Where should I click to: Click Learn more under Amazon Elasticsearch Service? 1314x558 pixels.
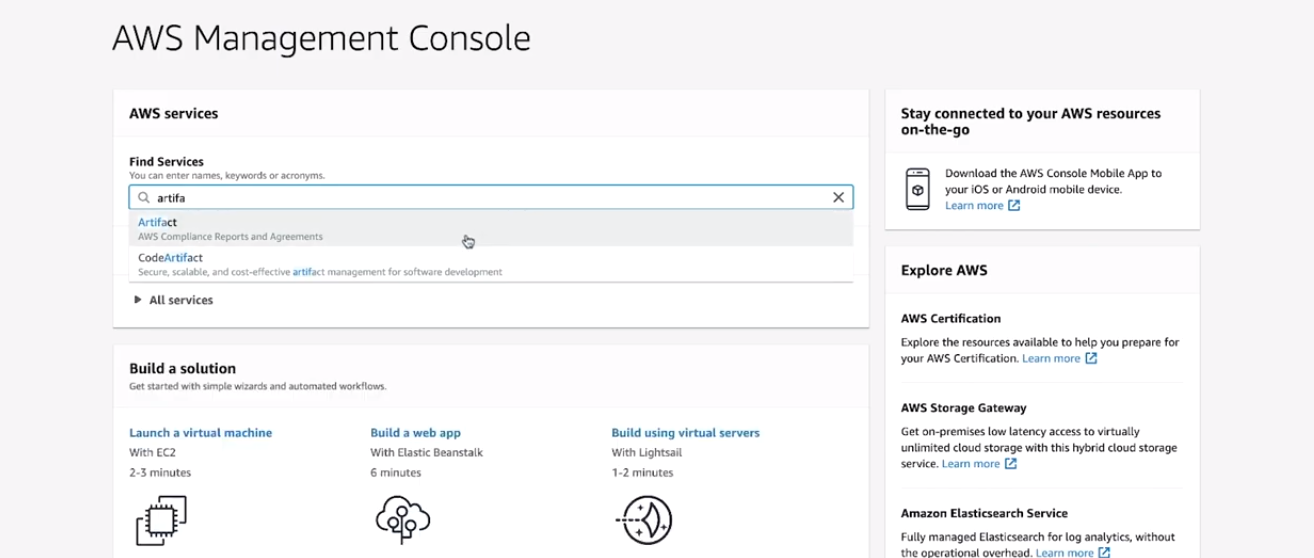pos(1065,552)
